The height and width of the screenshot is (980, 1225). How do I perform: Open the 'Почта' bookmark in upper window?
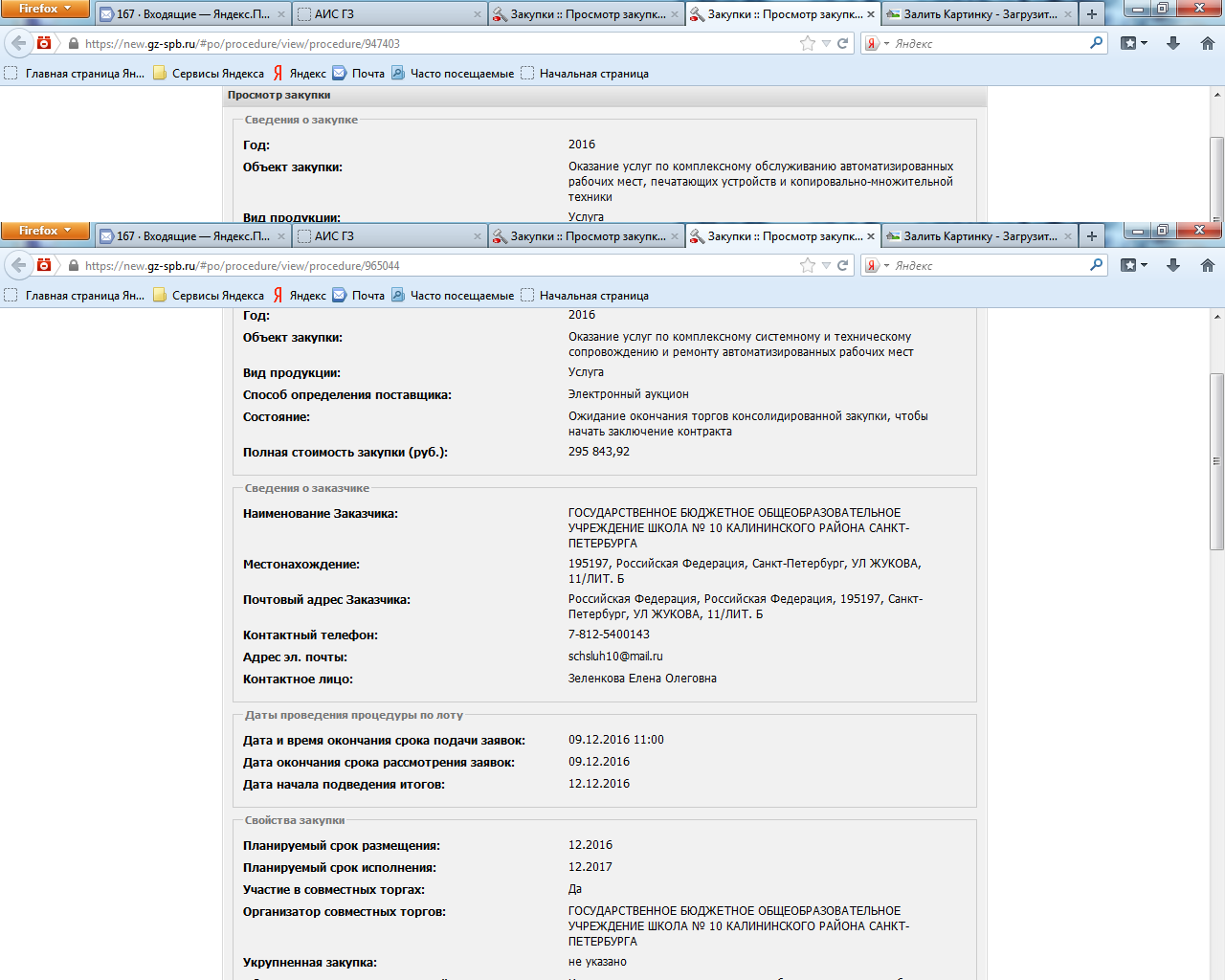359,74
